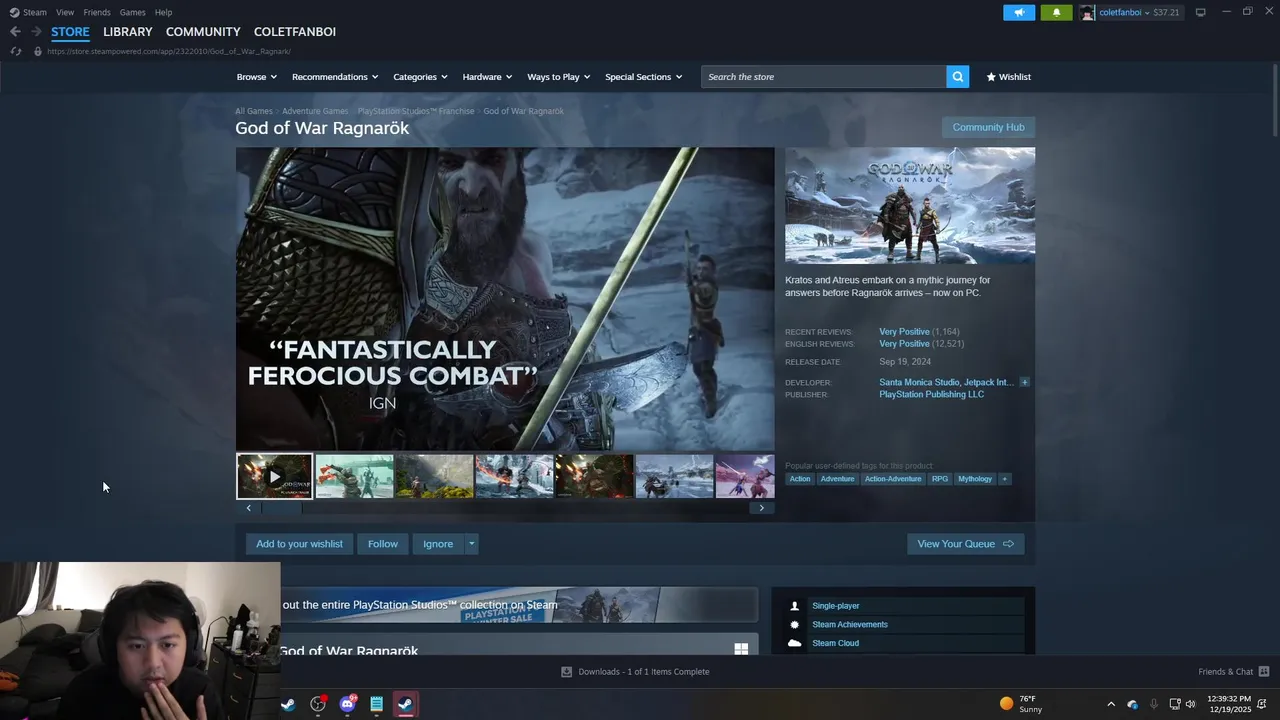Open the Ways to Play dropdown
This screenshot has width=1280, height=720.
pos(559,77)
